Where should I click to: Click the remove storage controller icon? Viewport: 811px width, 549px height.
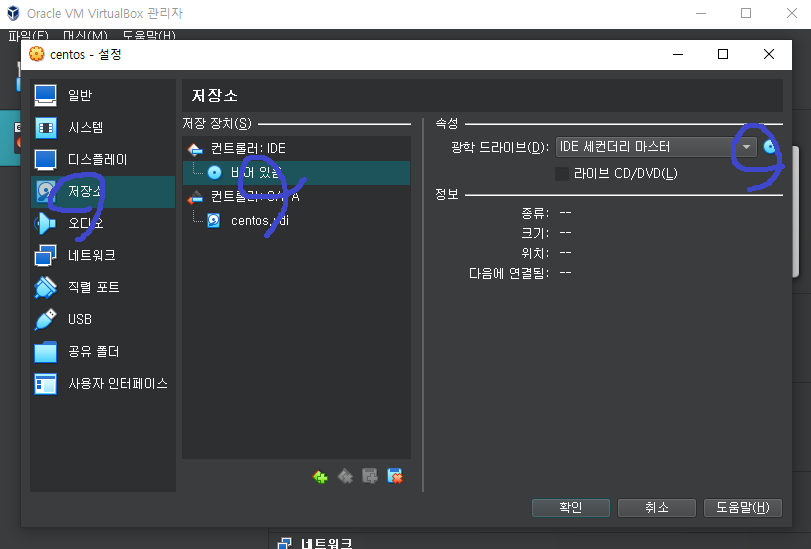point(345,476)
